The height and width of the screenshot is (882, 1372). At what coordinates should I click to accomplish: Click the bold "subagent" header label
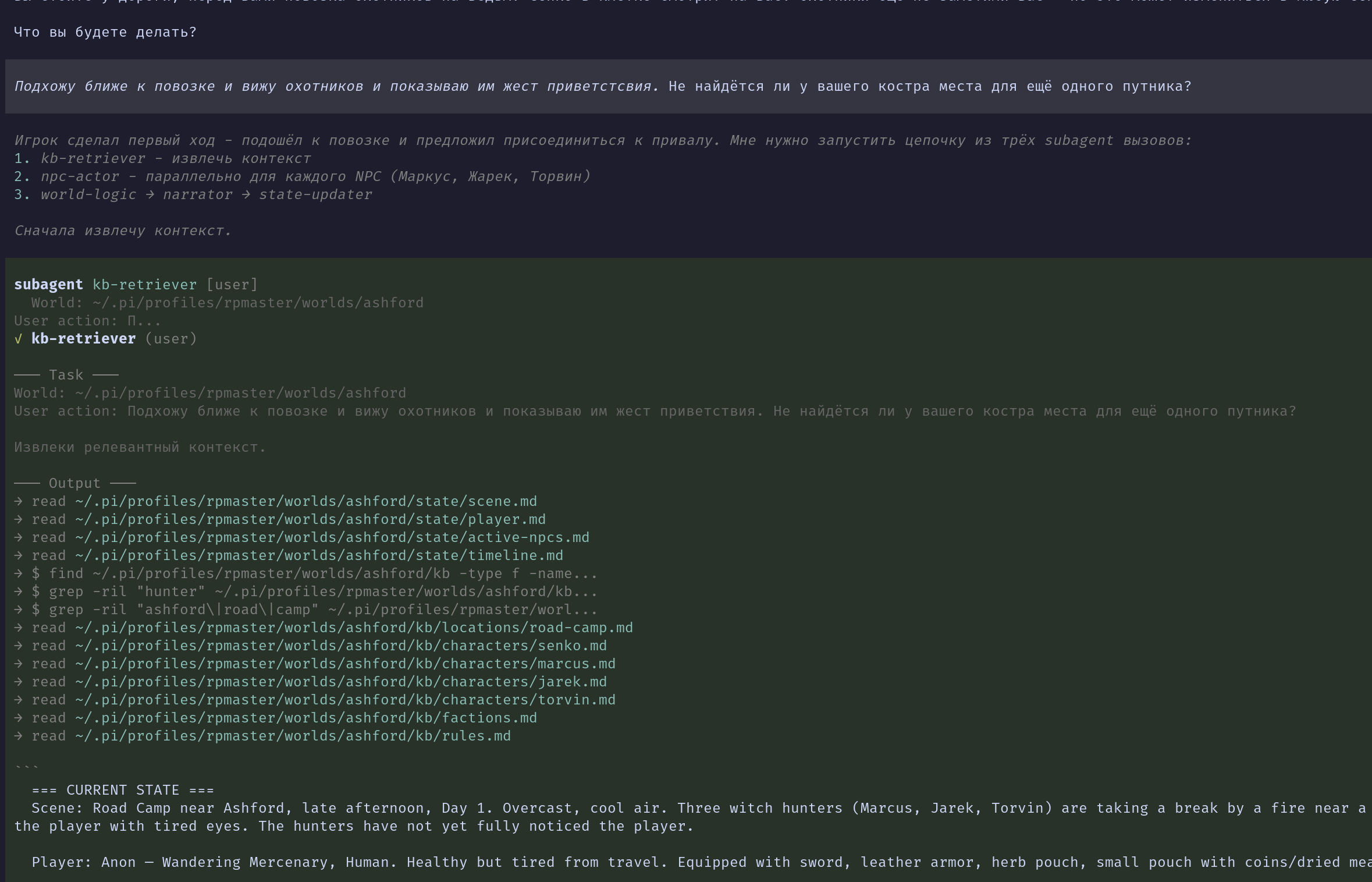coord(48,285)
